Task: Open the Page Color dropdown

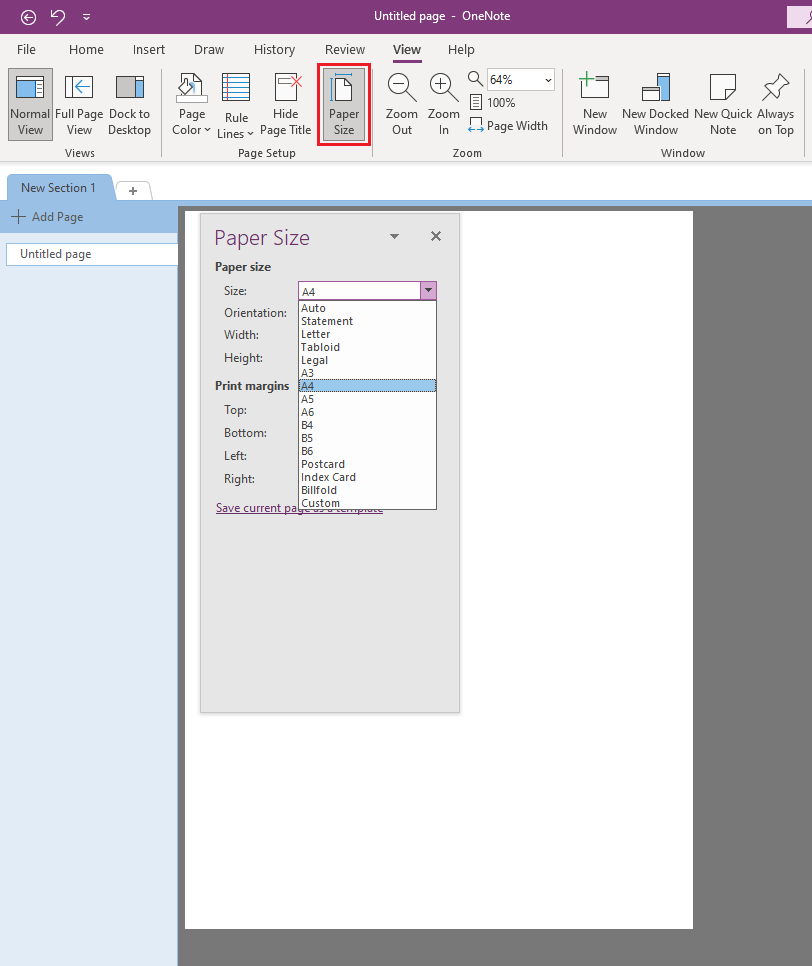Action: [x=191, y=104]
